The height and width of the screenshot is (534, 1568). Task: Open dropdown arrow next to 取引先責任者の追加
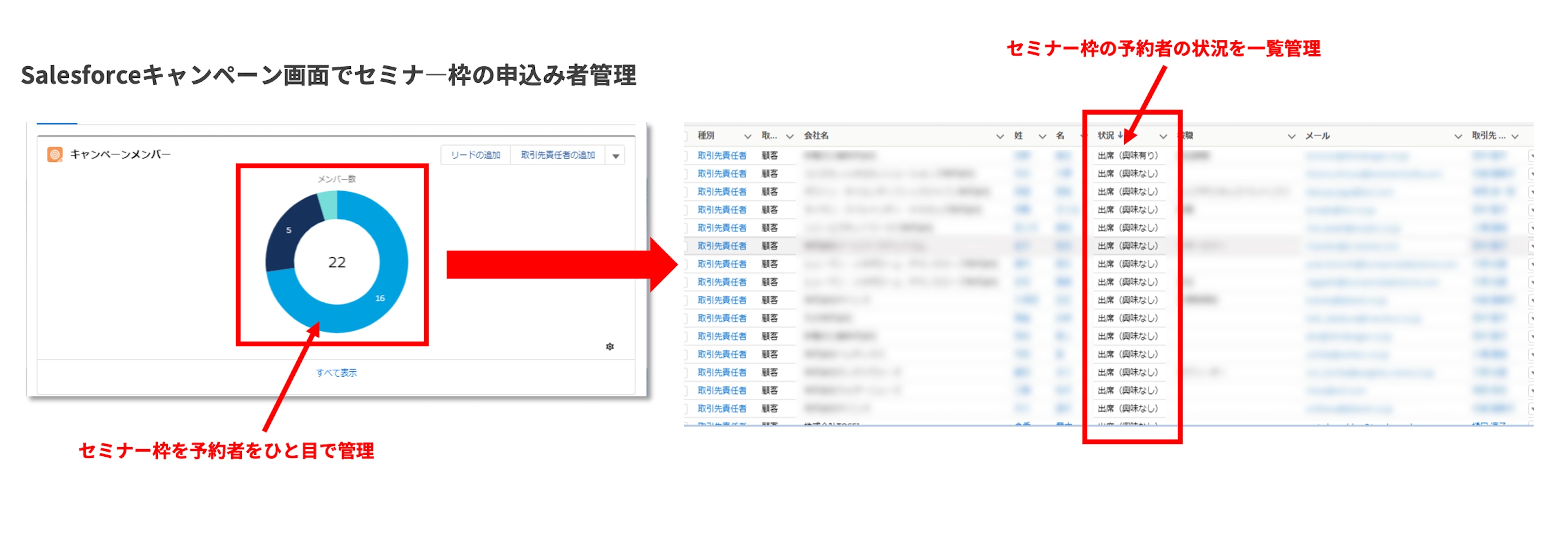coord(615,156)
